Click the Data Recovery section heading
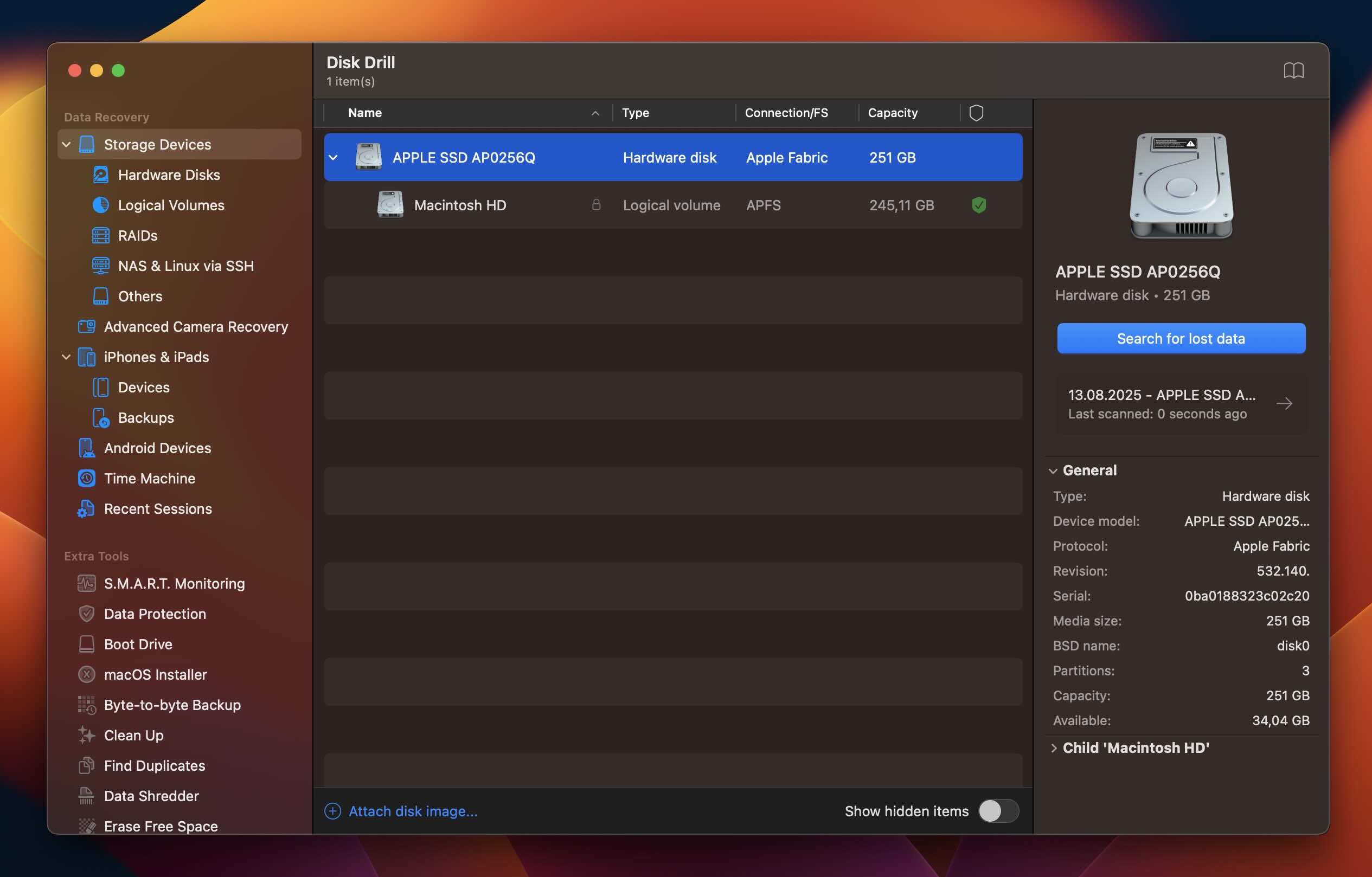This screenshot has width=1372, height=877. tap(106, 117)
